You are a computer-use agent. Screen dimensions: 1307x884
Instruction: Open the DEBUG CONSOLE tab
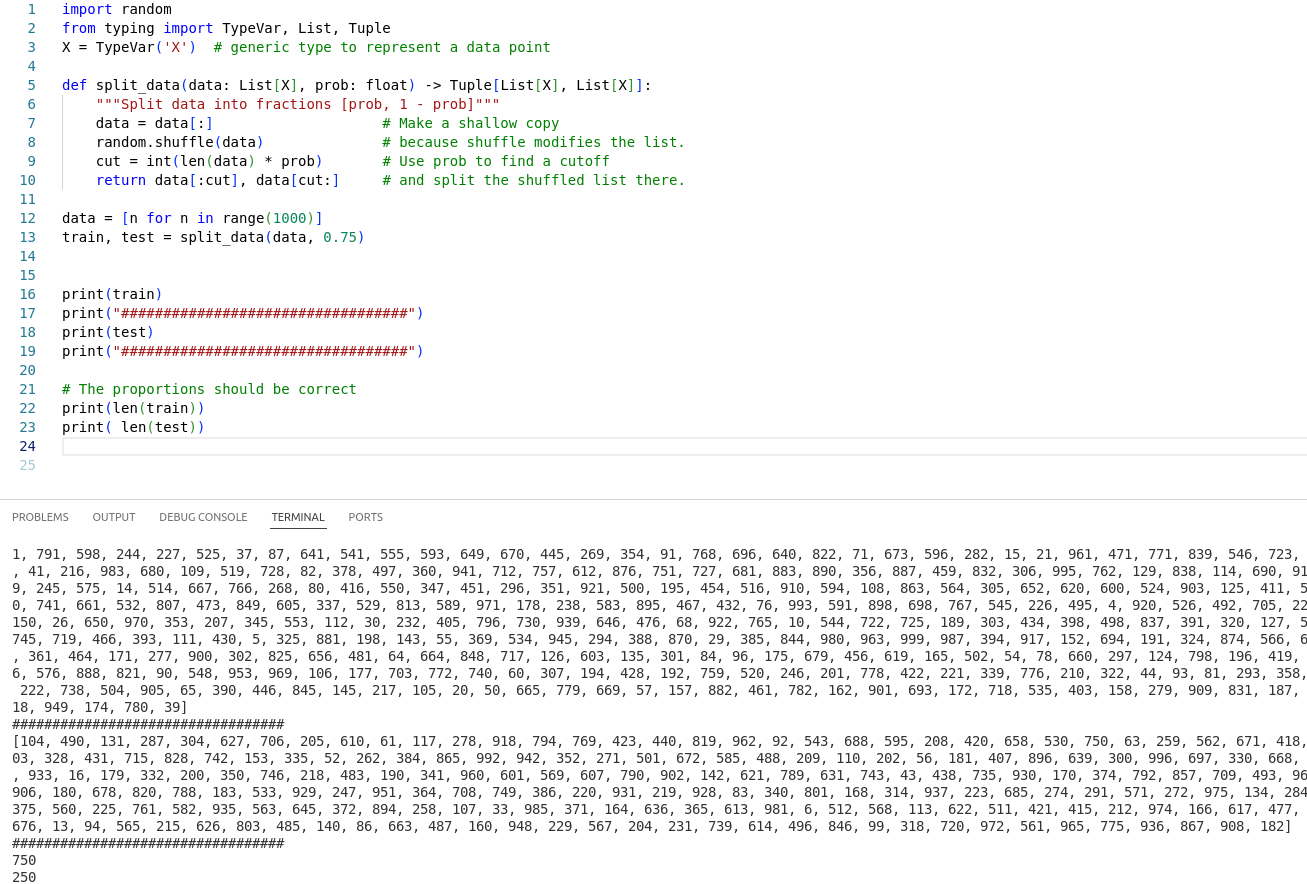[x=203, y=517]
